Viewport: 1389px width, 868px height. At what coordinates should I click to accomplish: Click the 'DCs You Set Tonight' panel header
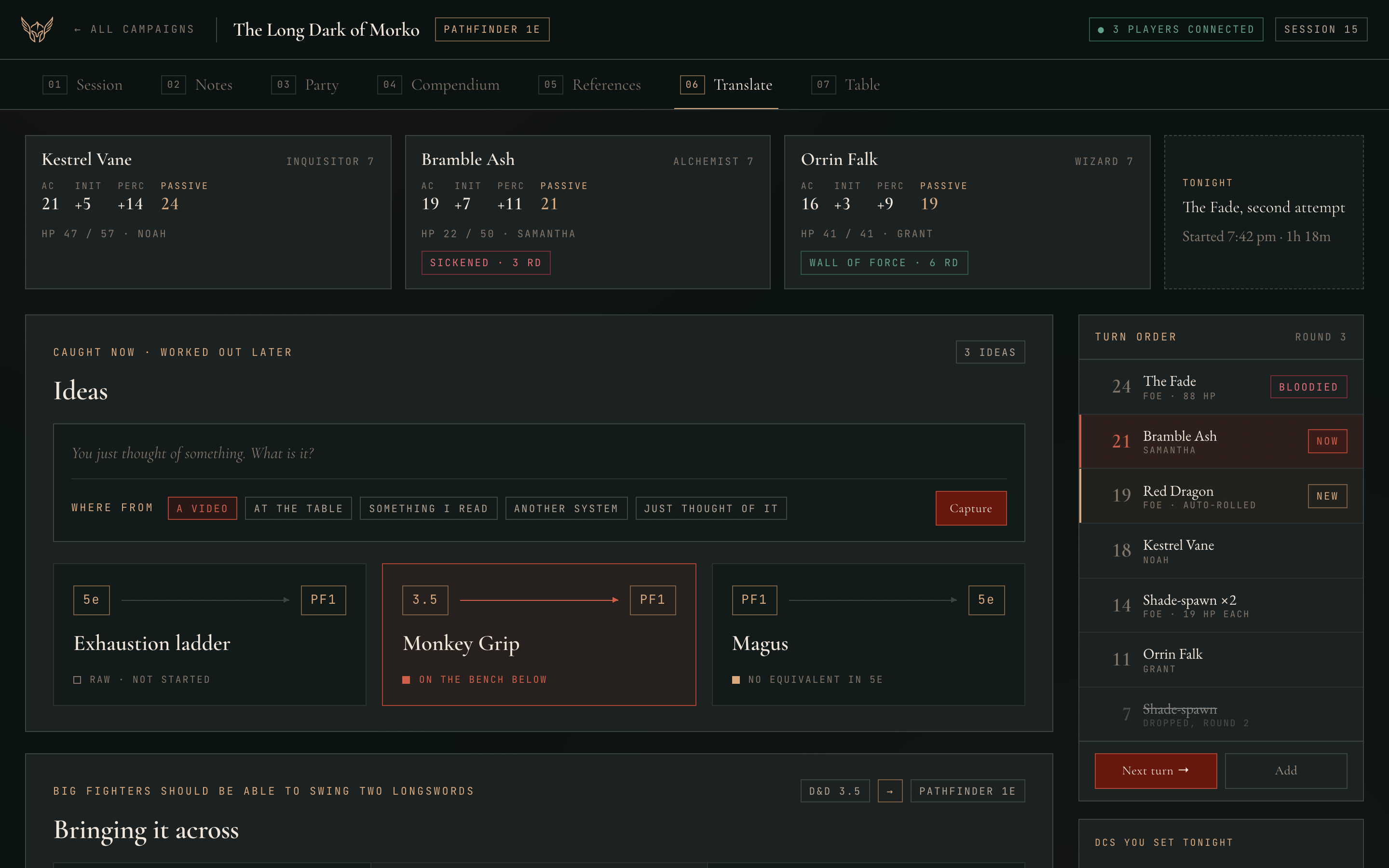pyautogui.click(x=1163, y=842)
